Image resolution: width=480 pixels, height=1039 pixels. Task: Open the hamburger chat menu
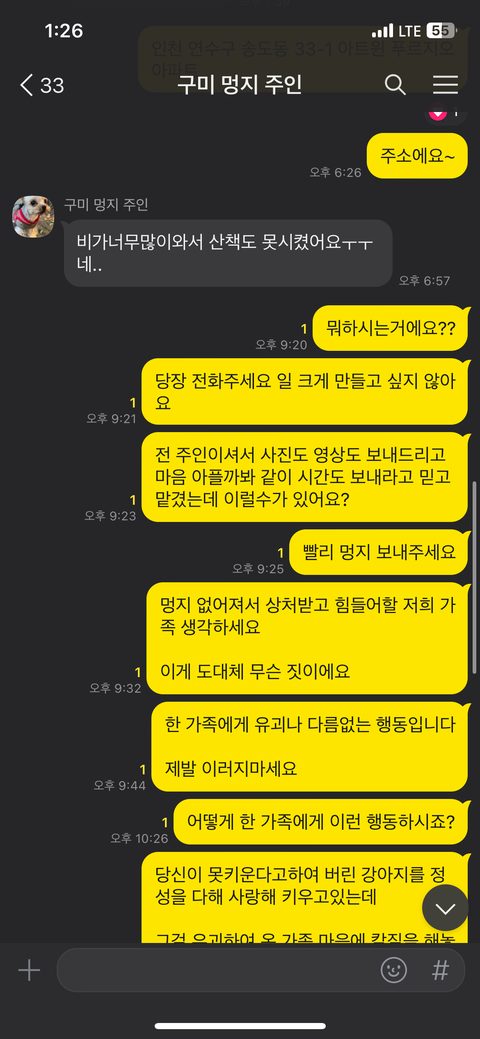[446, 85]
